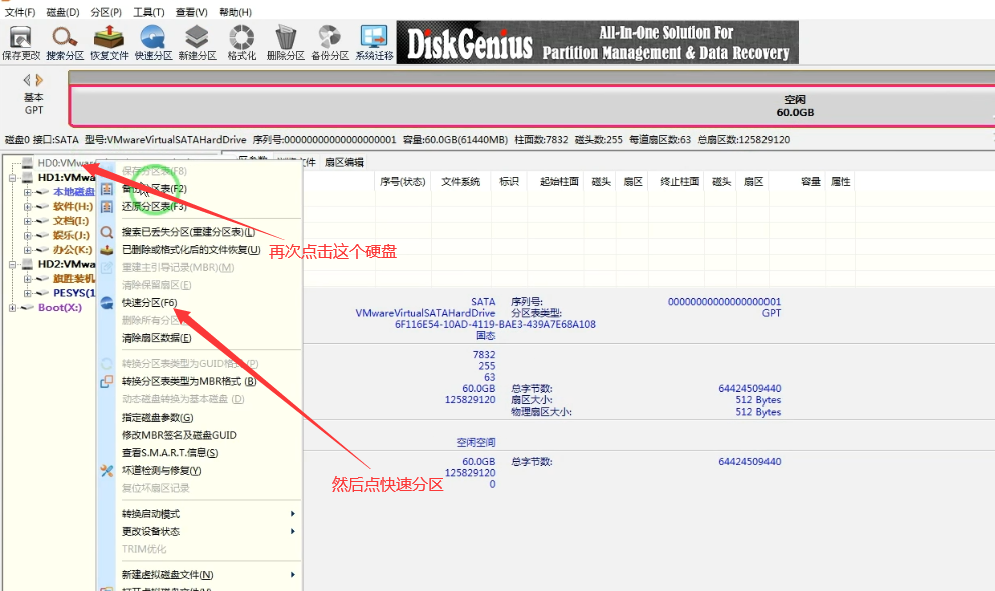This screenshot has width=995, height=591.
Task: Click the 起始柱面 column header
Action: tap(559, 182)
